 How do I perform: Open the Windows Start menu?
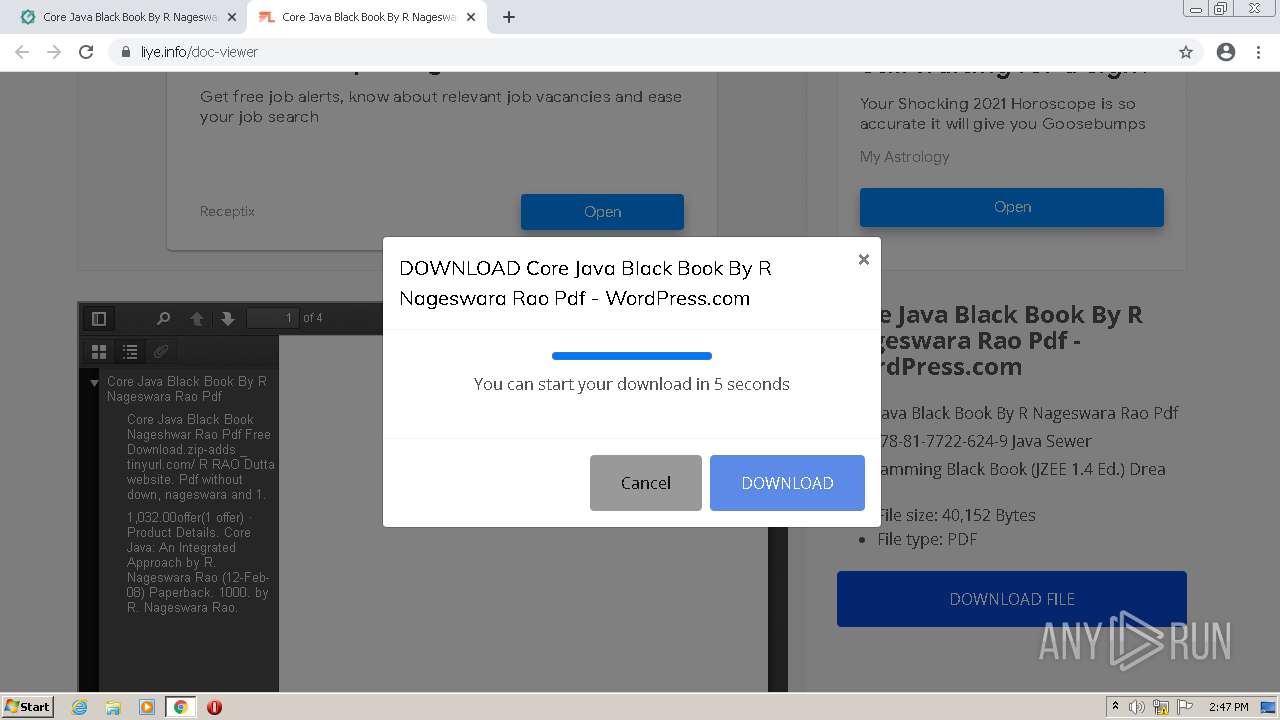(28, 707)
